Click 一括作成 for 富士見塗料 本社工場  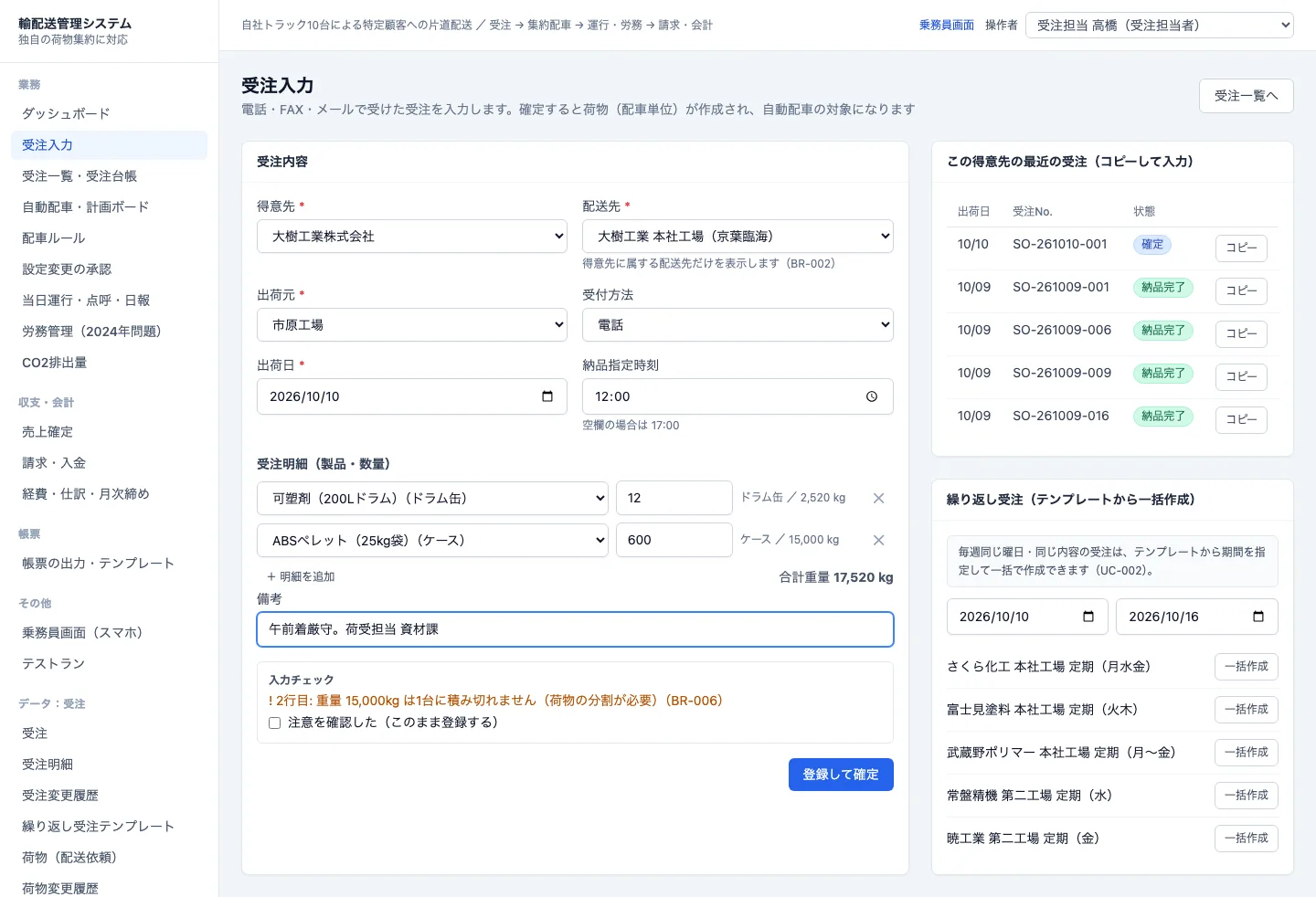coord(1246,710)
